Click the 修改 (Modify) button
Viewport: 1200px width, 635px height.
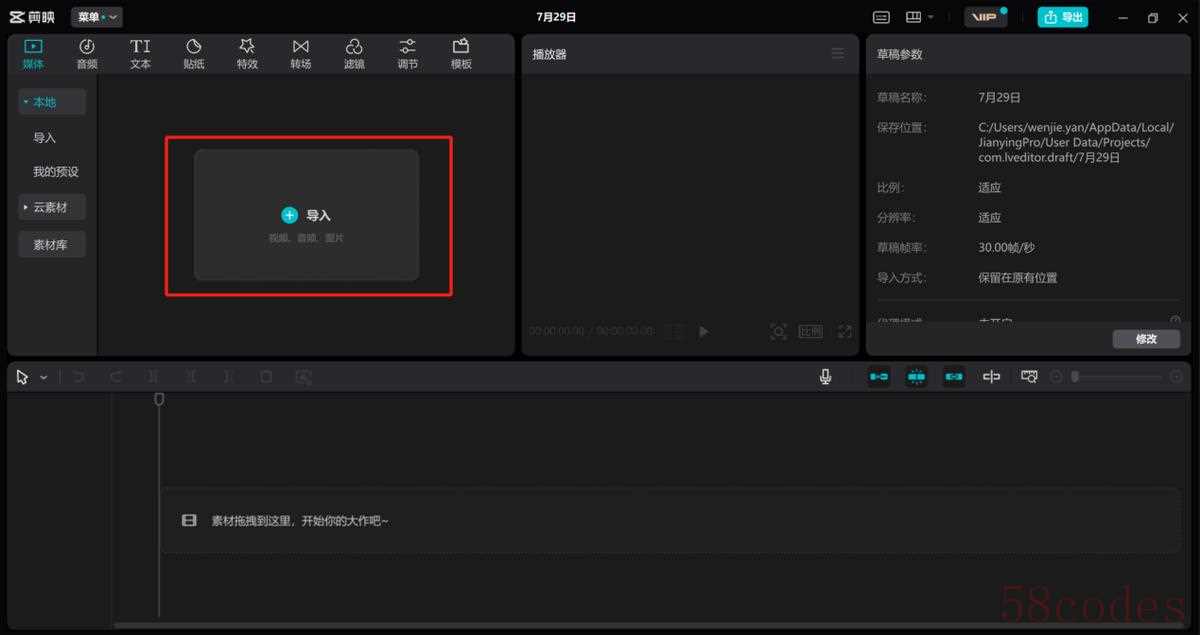[1146, 339]
